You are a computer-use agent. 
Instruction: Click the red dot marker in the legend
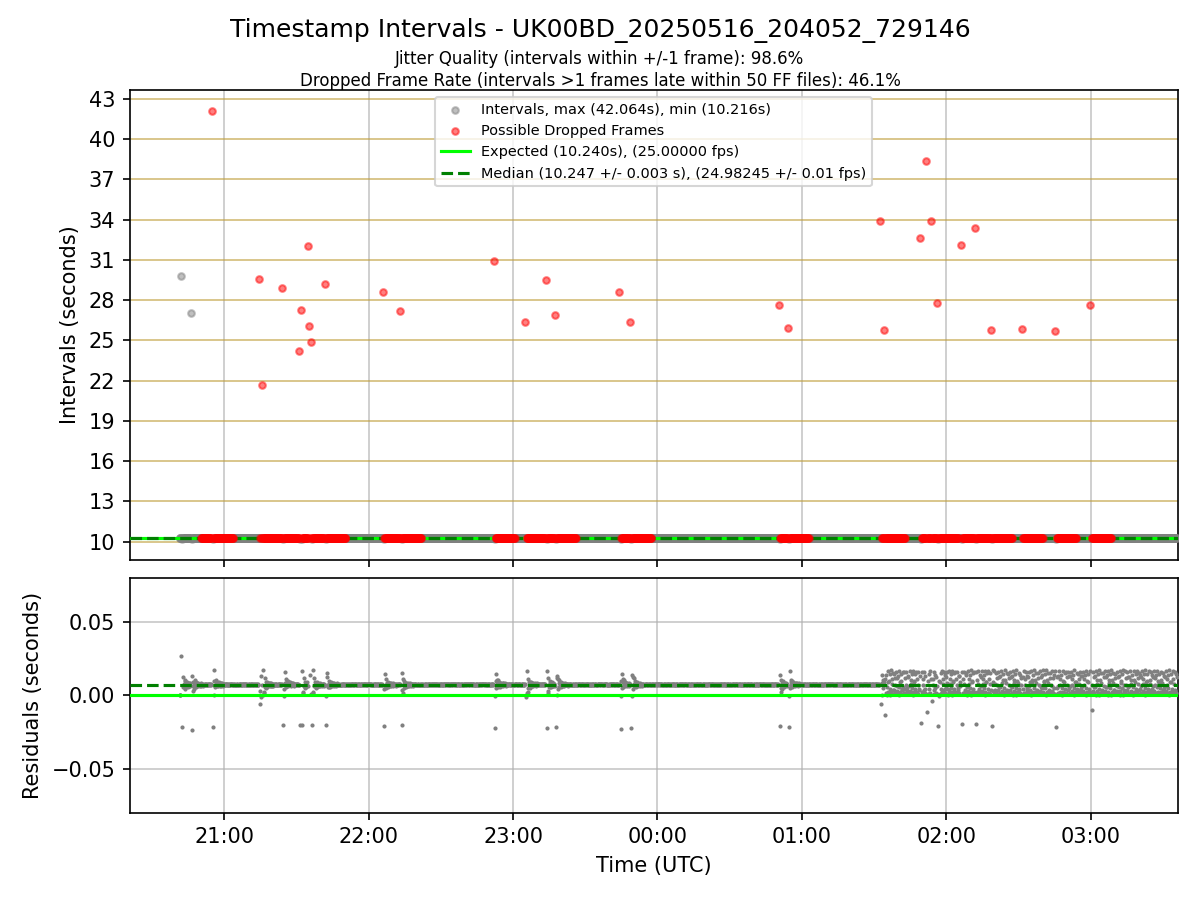[x=456, y=131]
